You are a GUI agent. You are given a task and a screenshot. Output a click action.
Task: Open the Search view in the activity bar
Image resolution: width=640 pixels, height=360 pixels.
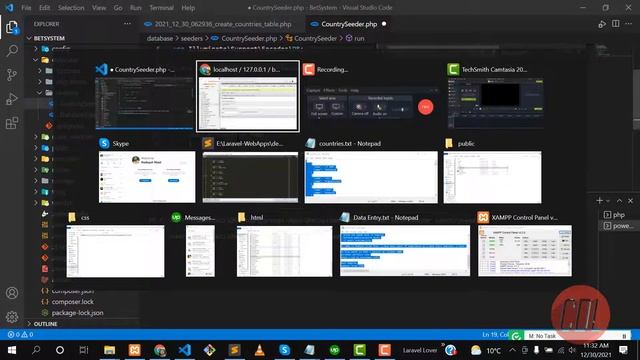(x=12, y=51)
